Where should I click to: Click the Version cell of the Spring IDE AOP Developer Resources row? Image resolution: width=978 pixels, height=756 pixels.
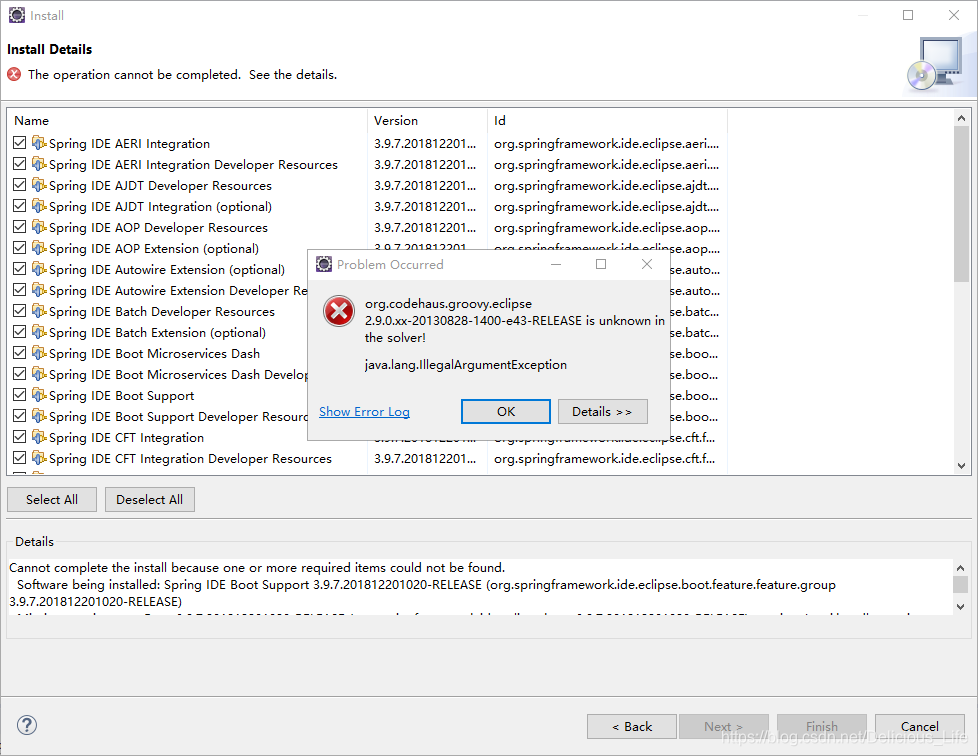click(x=425, y=228)
